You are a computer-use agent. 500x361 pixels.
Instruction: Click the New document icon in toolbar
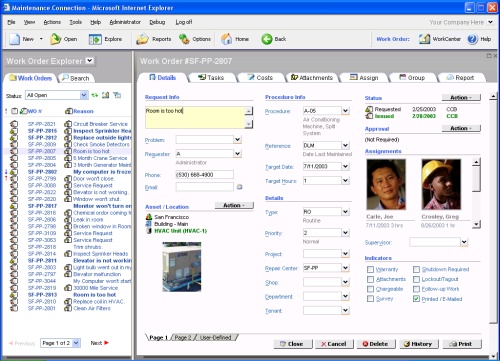coord(15,39)
